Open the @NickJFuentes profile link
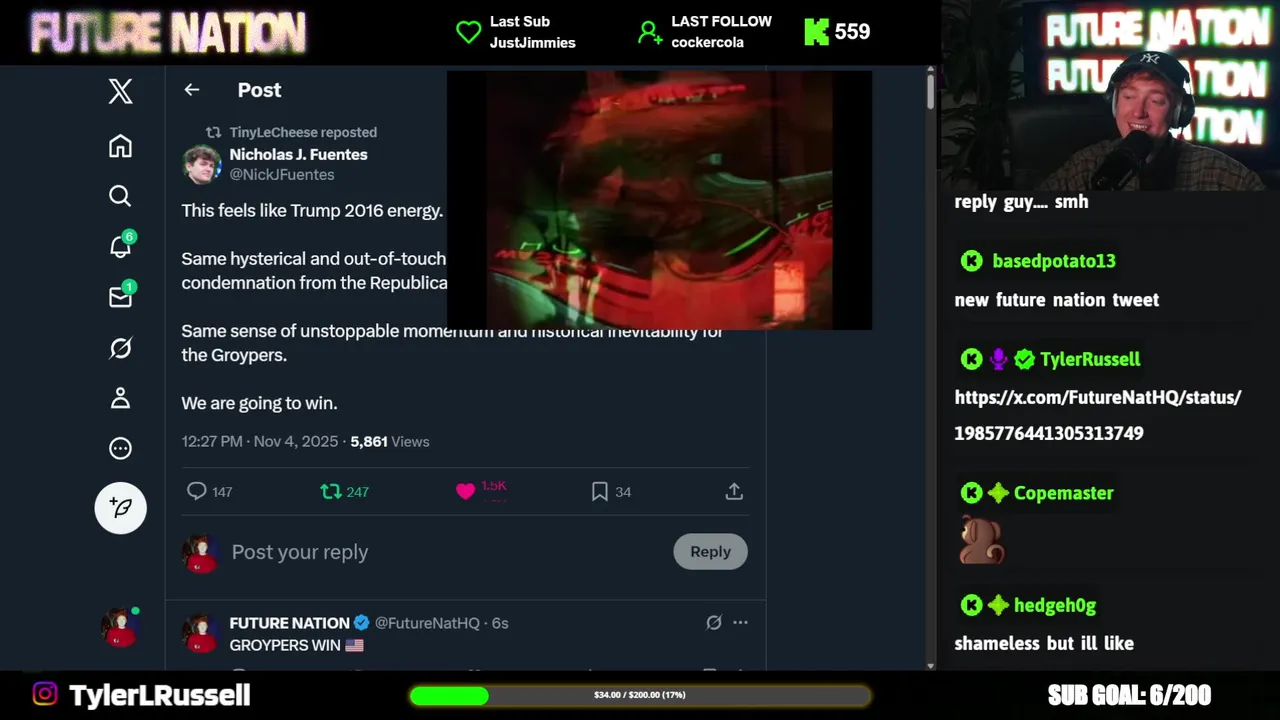 click(282, 174)
